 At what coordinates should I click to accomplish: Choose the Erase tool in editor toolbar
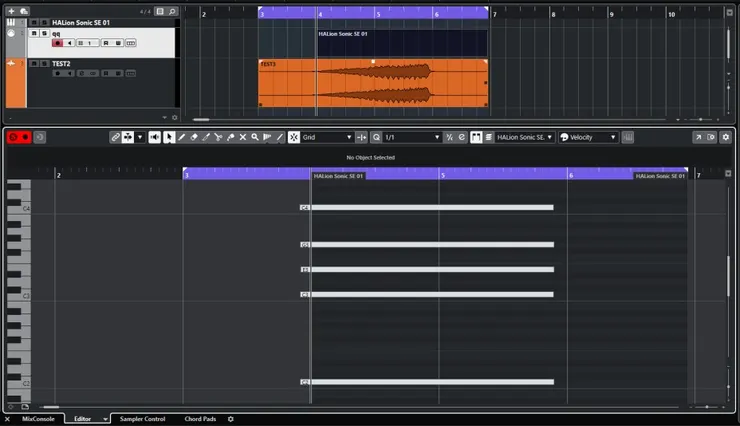click(194, 137)
